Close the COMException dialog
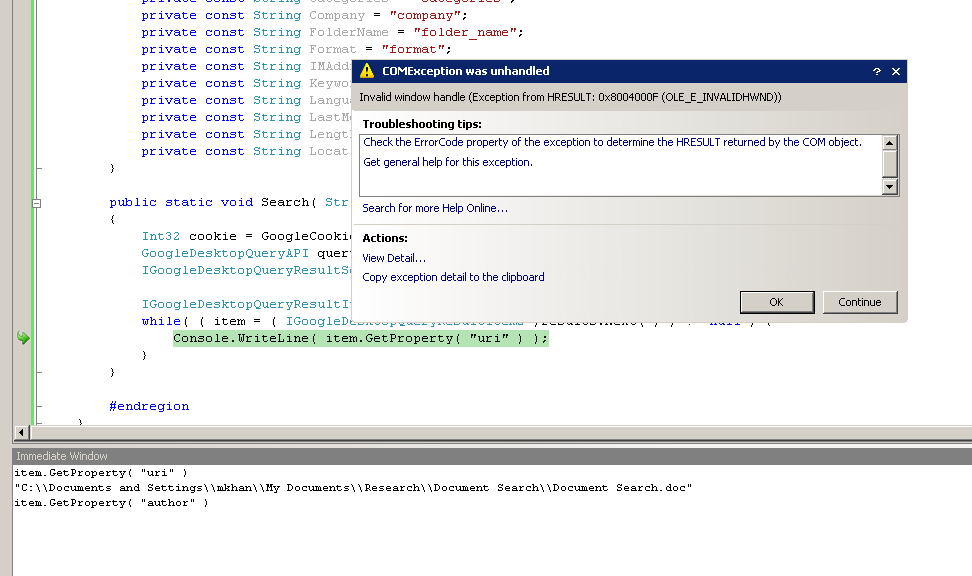 point(895,72)
